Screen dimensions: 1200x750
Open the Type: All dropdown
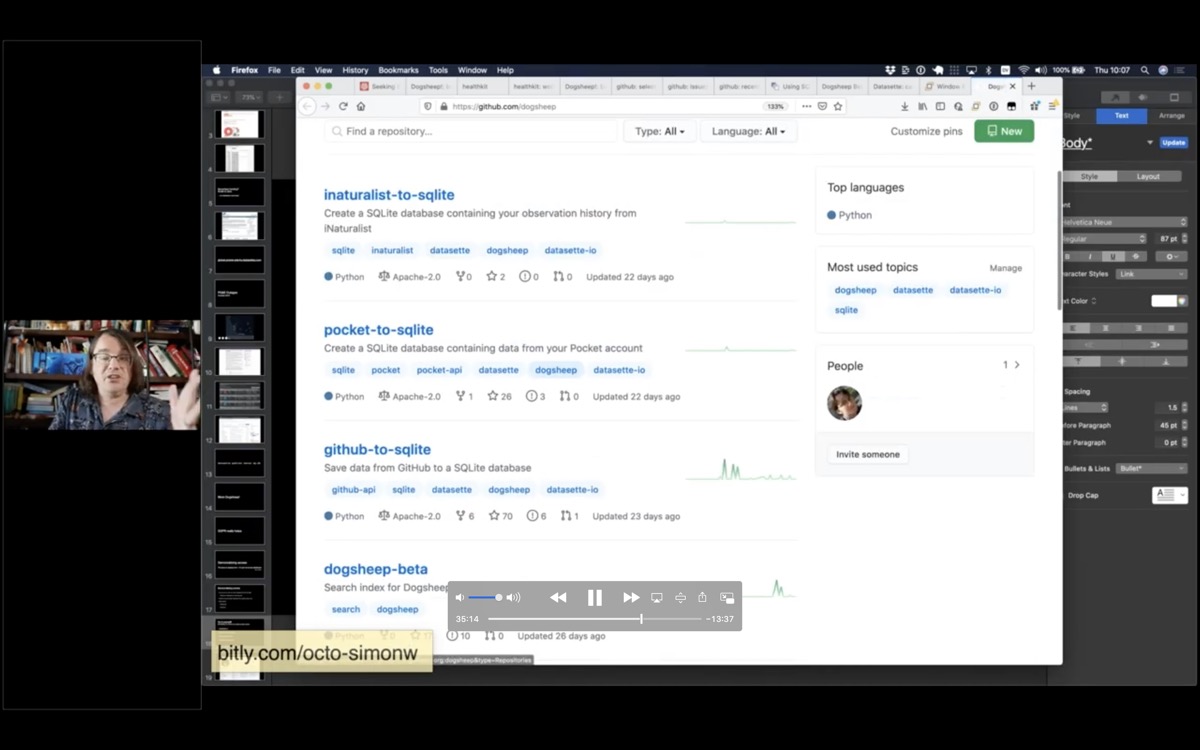(660, 131)
